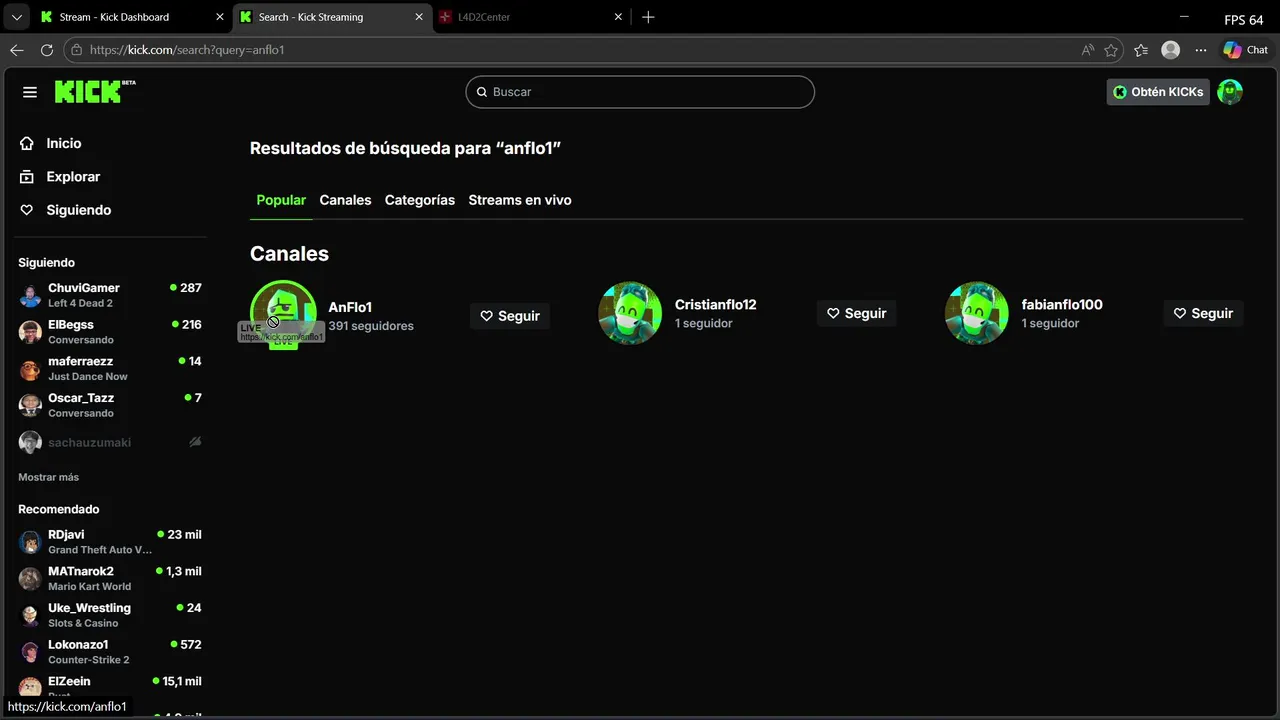Click the Obtén KICKs button
The image size is (1280, 720).
1158,92
